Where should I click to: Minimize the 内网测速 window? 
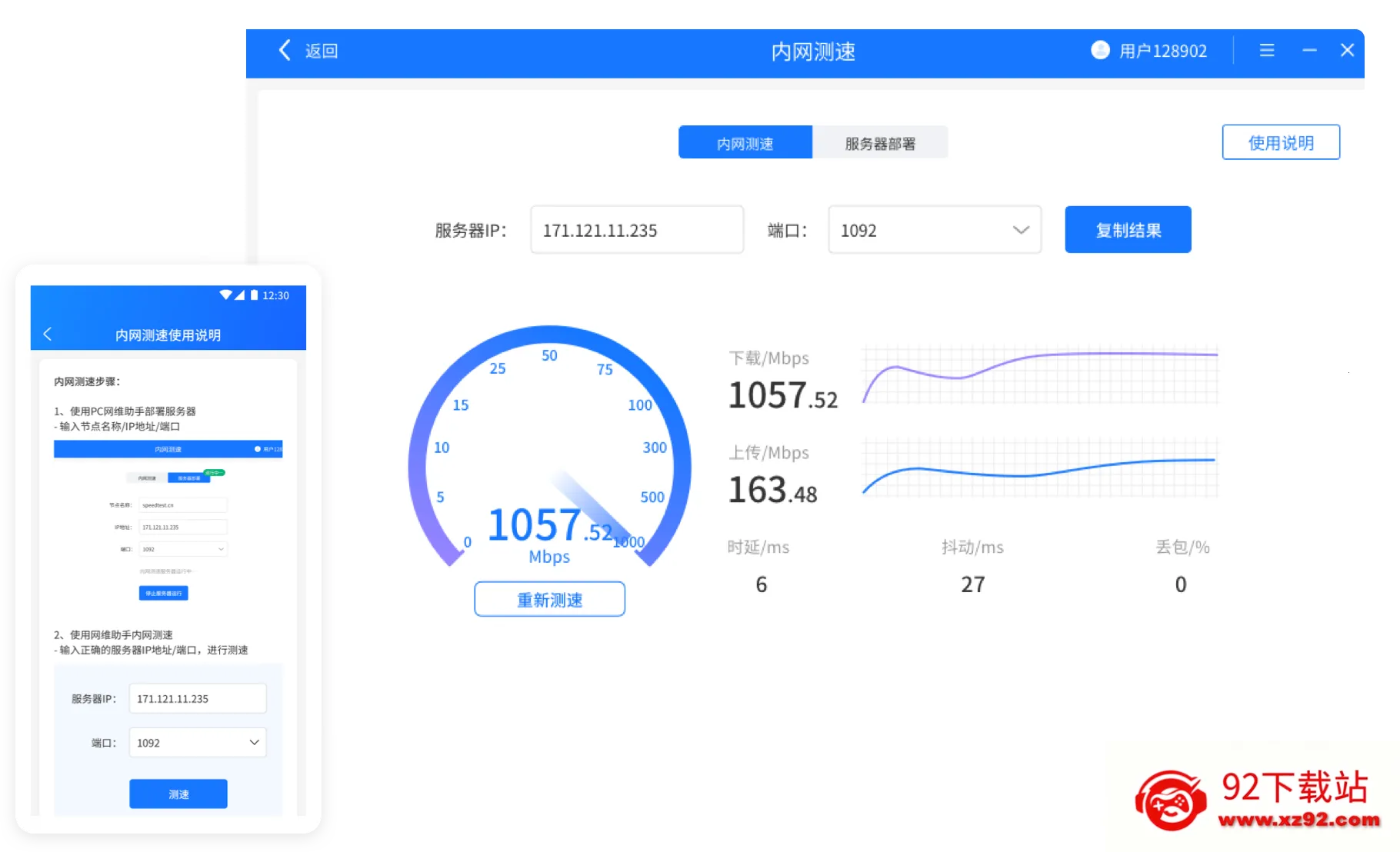(1309, 51)
